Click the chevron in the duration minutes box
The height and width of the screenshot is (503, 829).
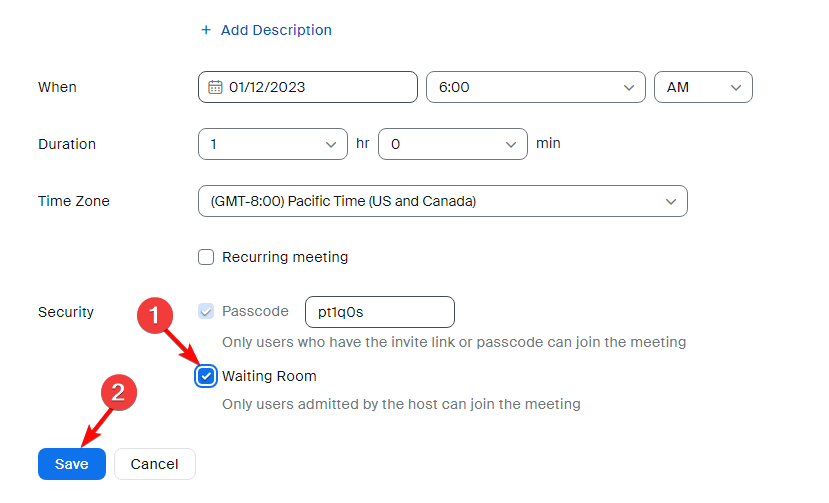click(x=511, y=144)
